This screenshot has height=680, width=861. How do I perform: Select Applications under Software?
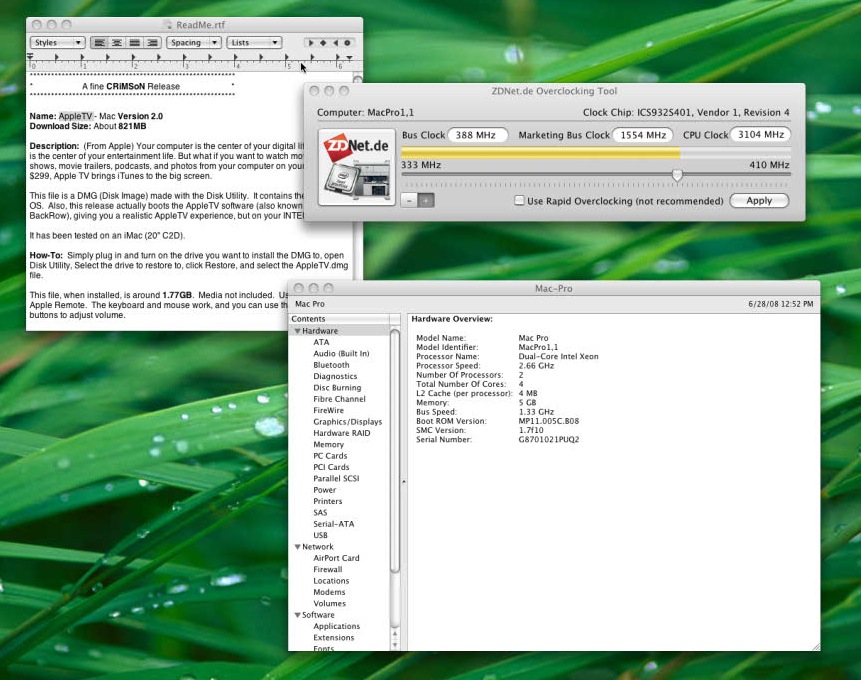337,626
